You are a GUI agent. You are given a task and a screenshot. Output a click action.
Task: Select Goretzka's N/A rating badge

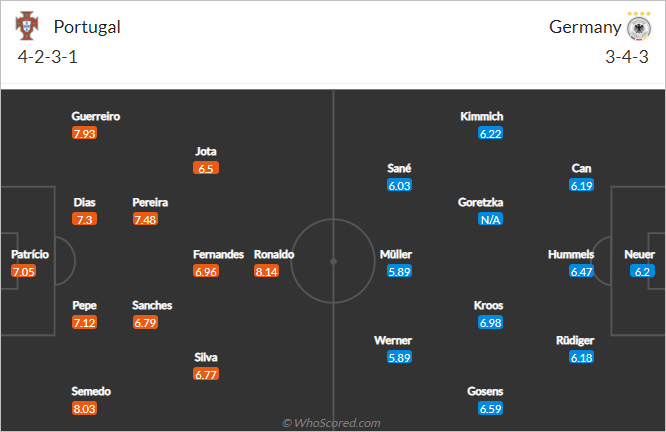click(x=490, y=219)
